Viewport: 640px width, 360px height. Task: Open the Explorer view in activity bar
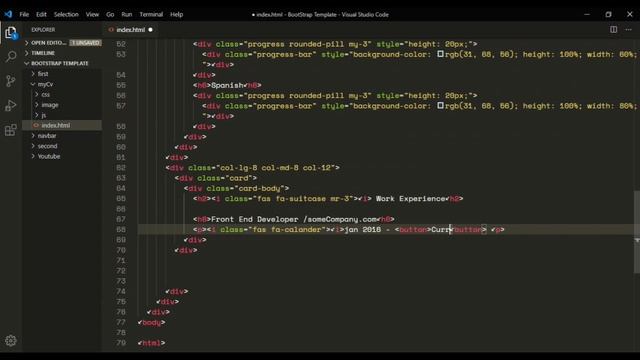(x=11, y=33)
